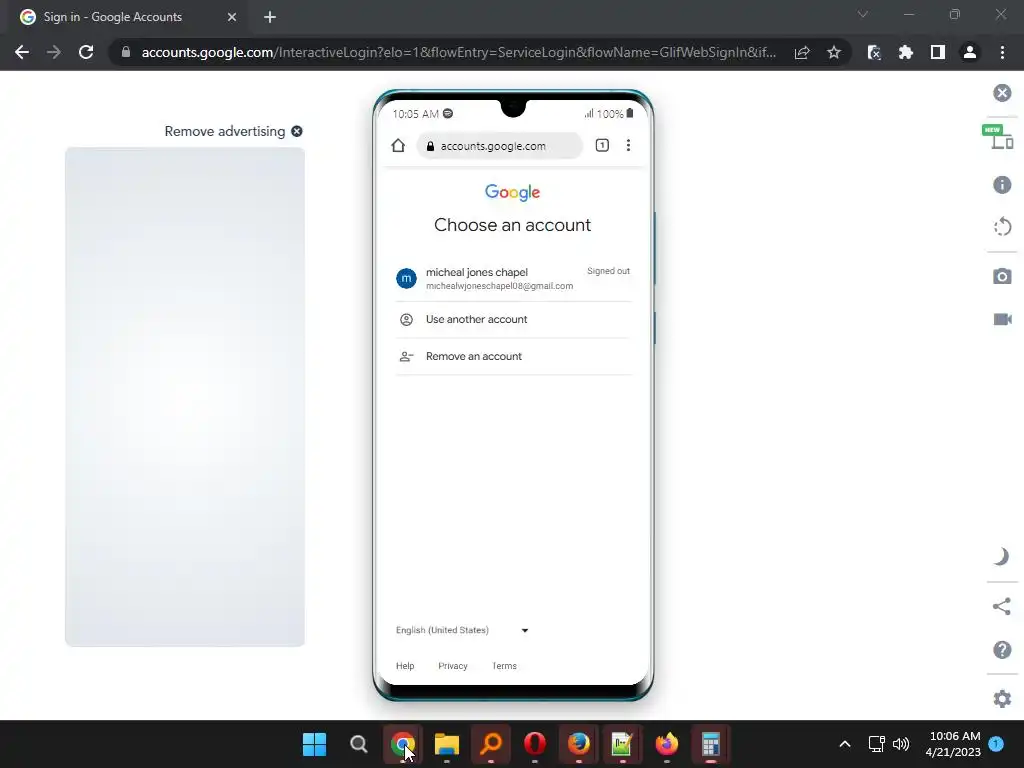Open the Firefox taskbar icon with the flame logo
The height and width of the screenshot is (768, 1024).
667,744
